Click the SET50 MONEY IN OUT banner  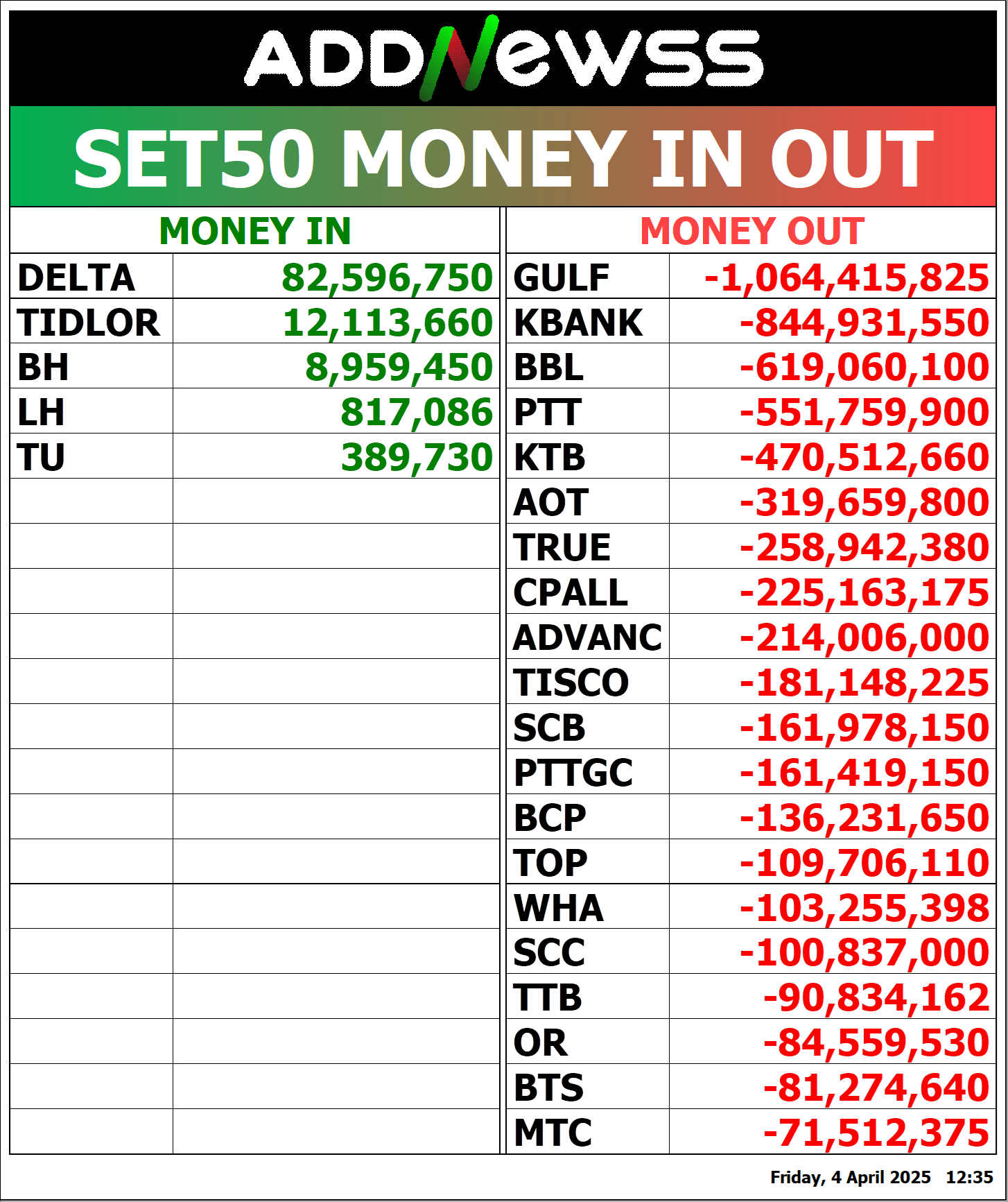[x=503, y=157]
